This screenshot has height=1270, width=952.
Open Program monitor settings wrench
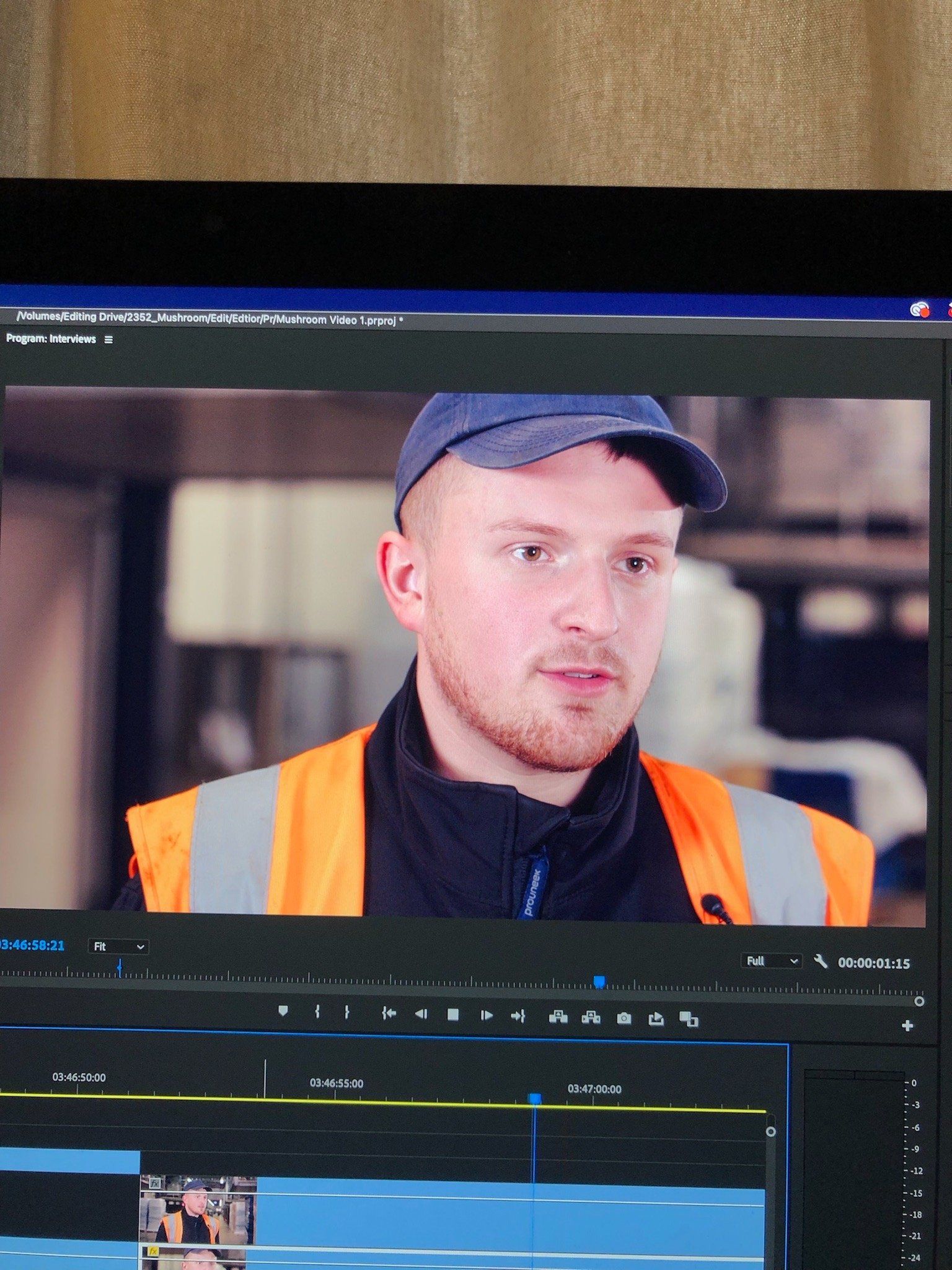[820, 962]
